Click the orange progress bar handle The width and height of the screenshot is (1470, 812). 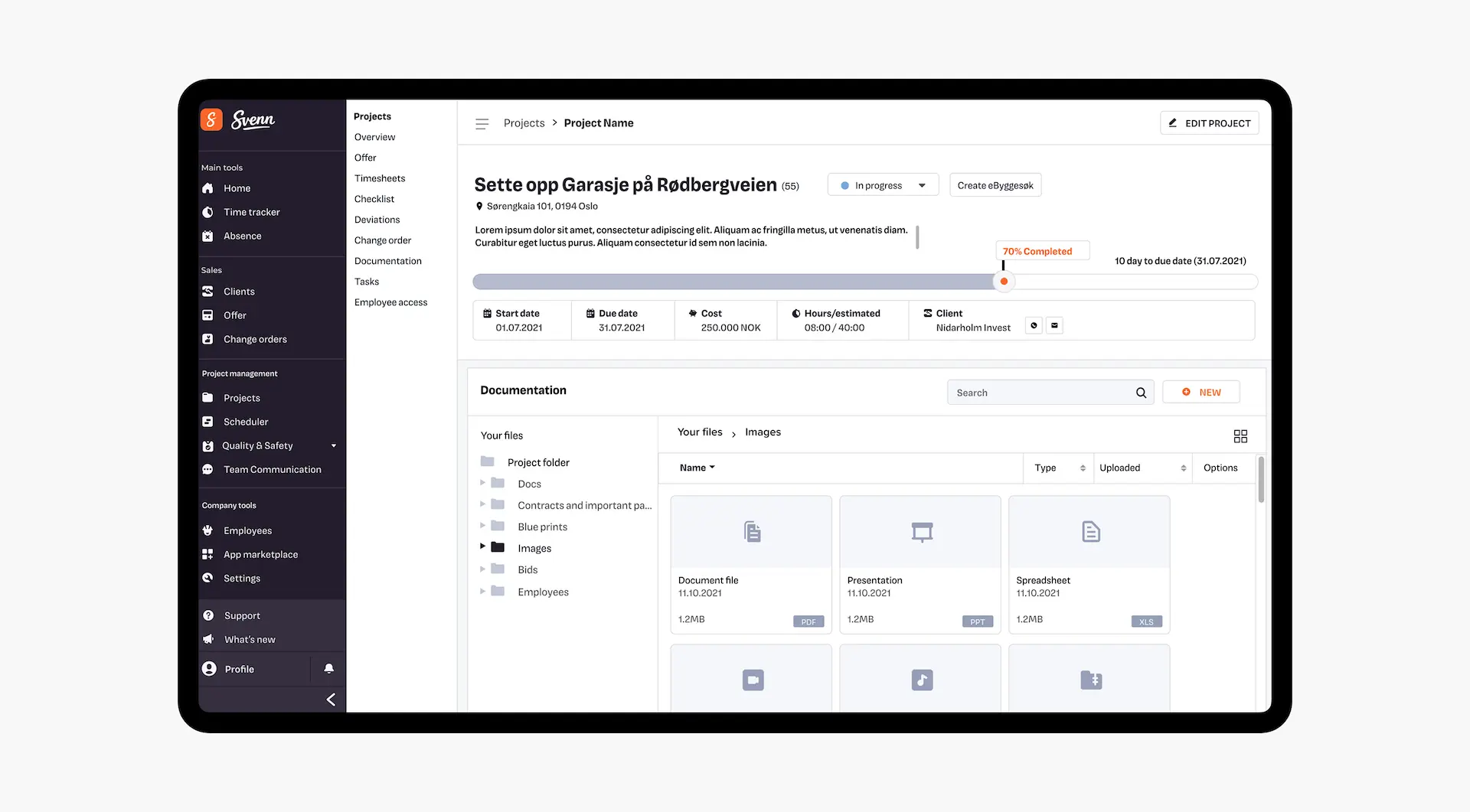(x=1004, y=282)
